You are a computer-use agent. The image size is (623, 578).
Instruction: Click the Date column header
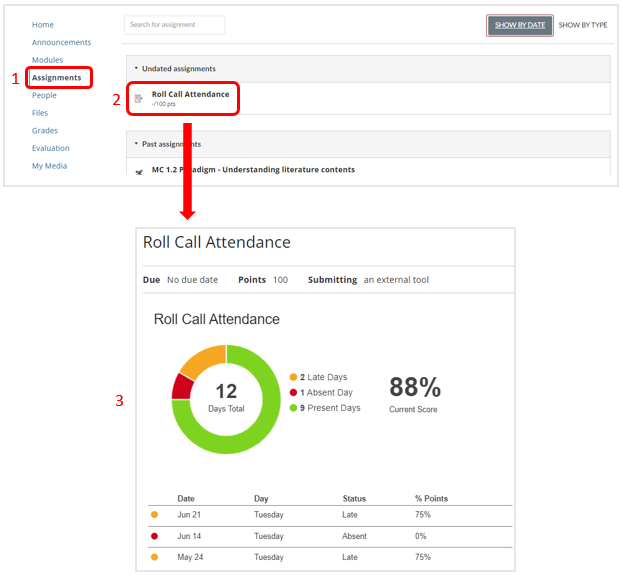(x=186, y=499)
